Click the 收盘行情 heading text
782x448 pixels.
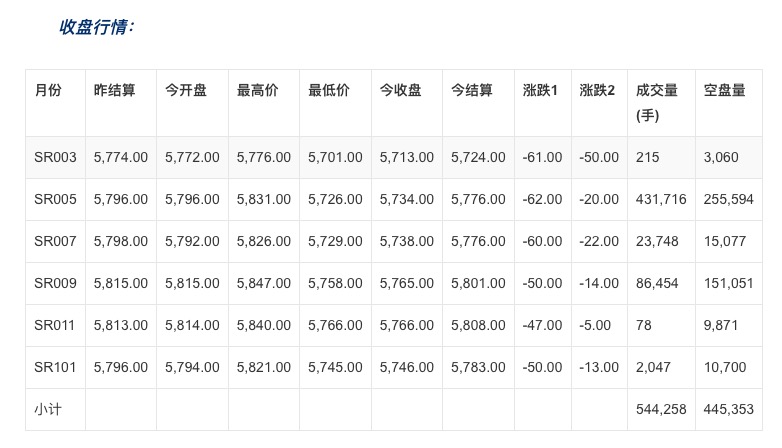coord(96,27)
